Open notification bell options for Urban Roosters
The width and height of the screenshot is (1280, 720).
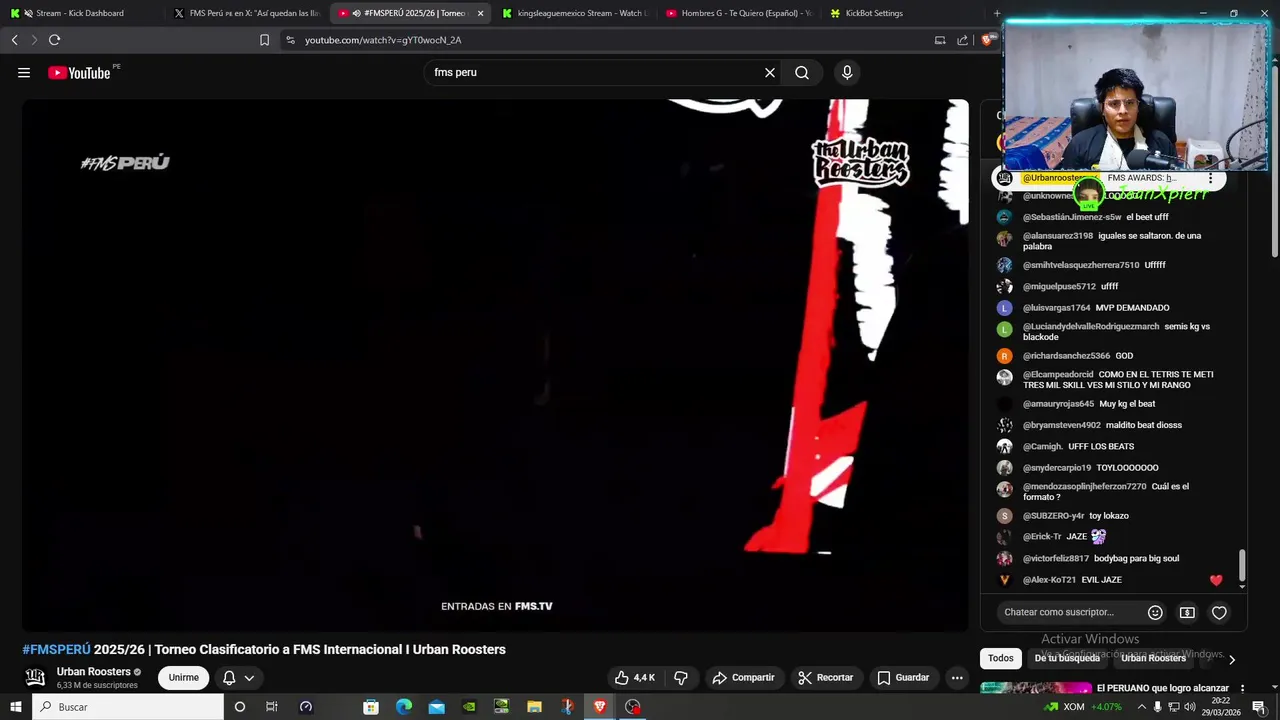pyautogui.click(x=238, y=677)
